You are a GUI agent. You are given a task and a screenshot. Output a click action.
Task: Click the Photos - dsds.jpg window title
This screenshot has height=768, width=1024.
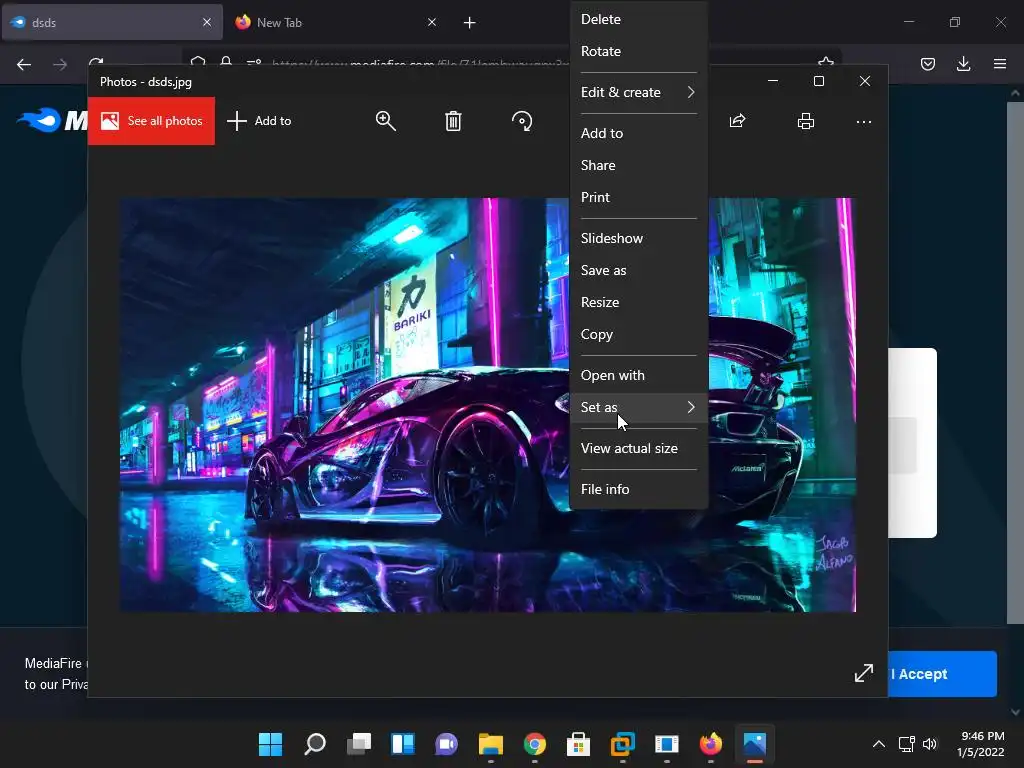146,82
